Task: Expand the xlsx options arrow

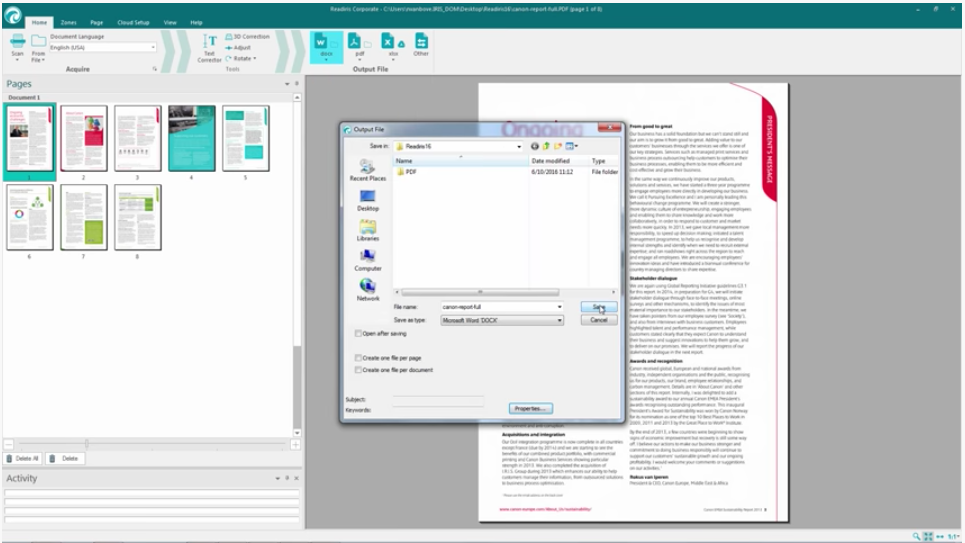Action: [x=393, y=60]
